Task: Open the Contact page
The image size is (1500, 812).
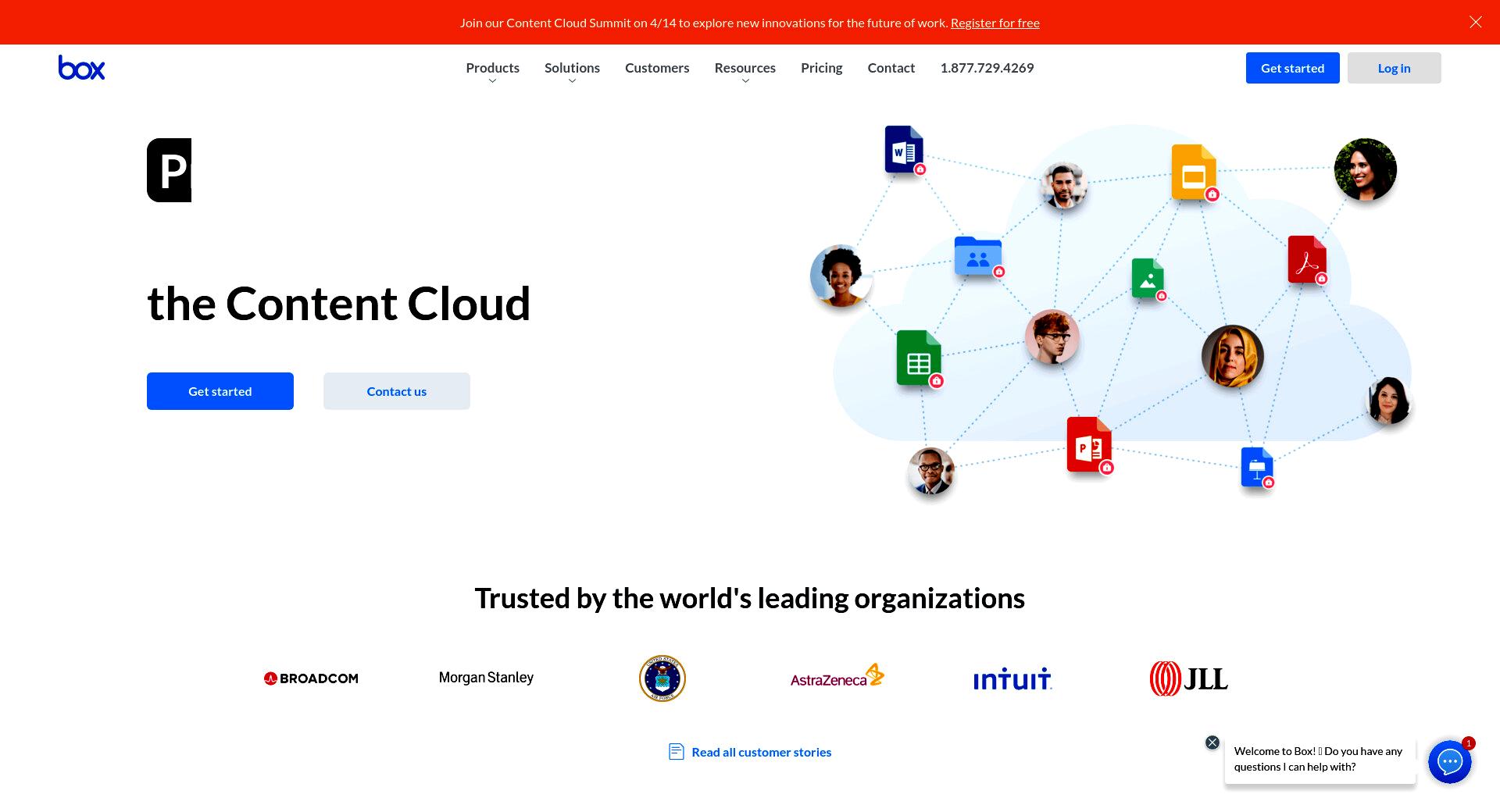Action: [x=891, y=68]
